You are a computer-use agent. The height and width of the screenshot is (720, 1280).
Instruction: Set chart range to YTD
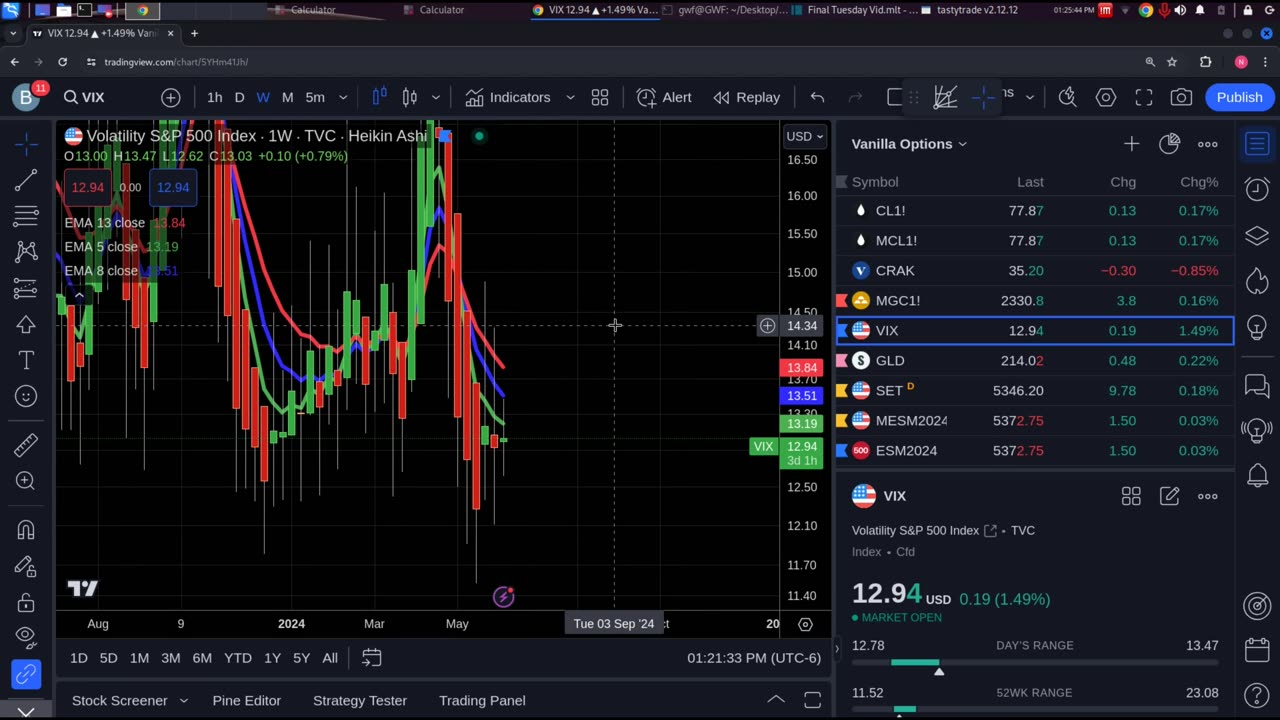237,657
